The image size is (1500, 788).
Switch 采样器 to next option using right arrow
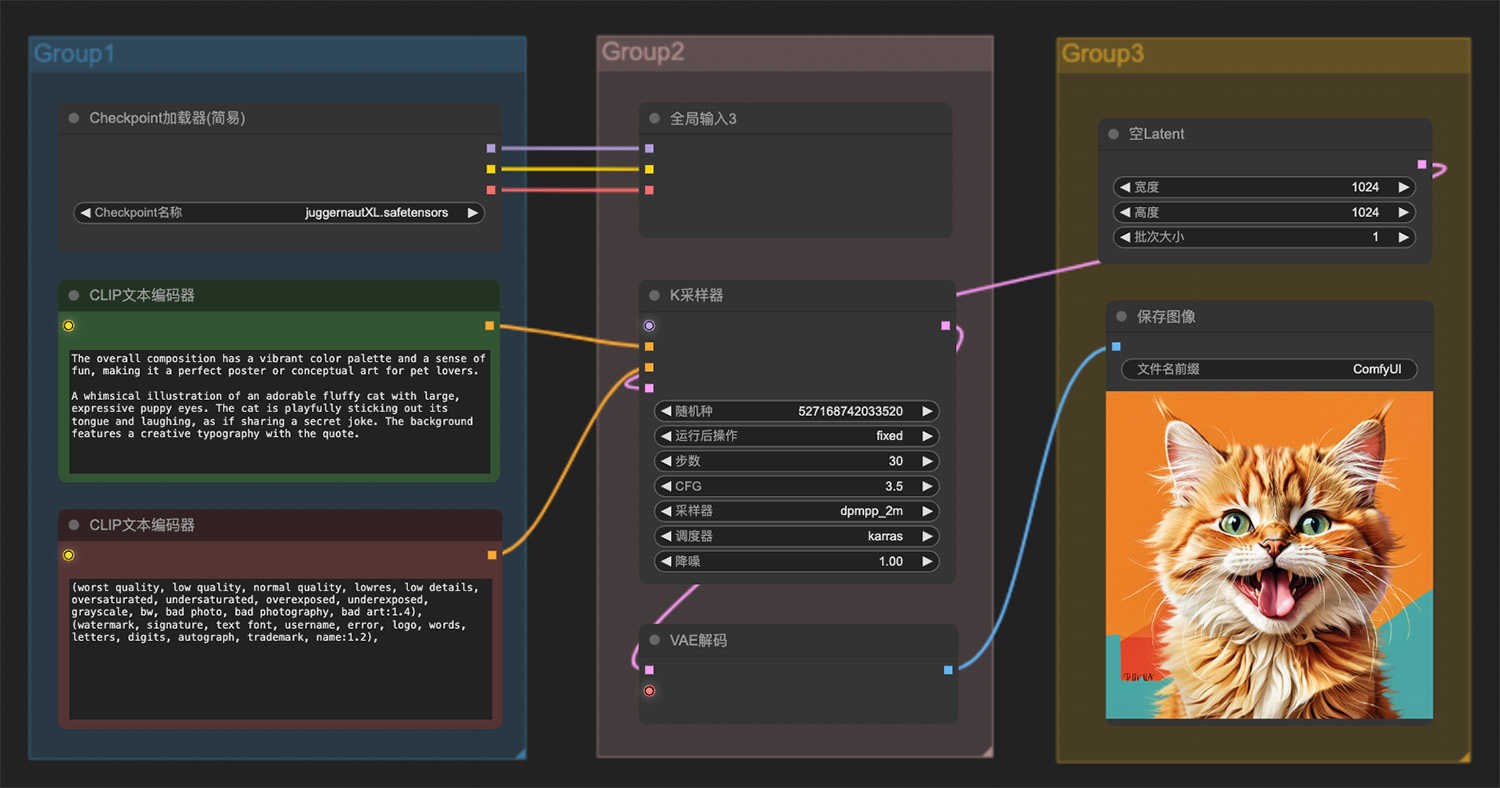point(927,511)
